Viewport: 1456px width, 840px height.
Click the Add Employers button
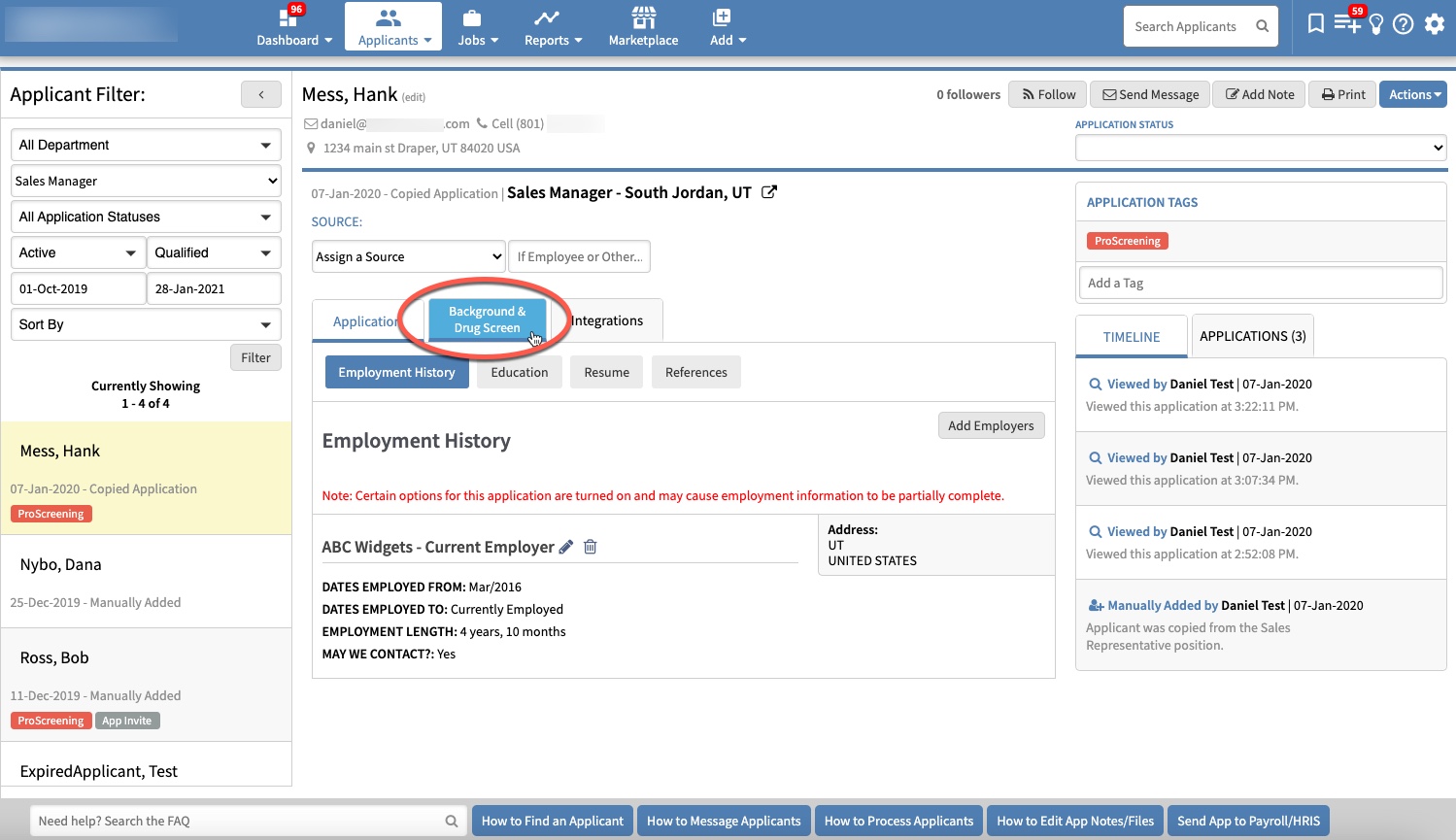(x=991, y=425)
